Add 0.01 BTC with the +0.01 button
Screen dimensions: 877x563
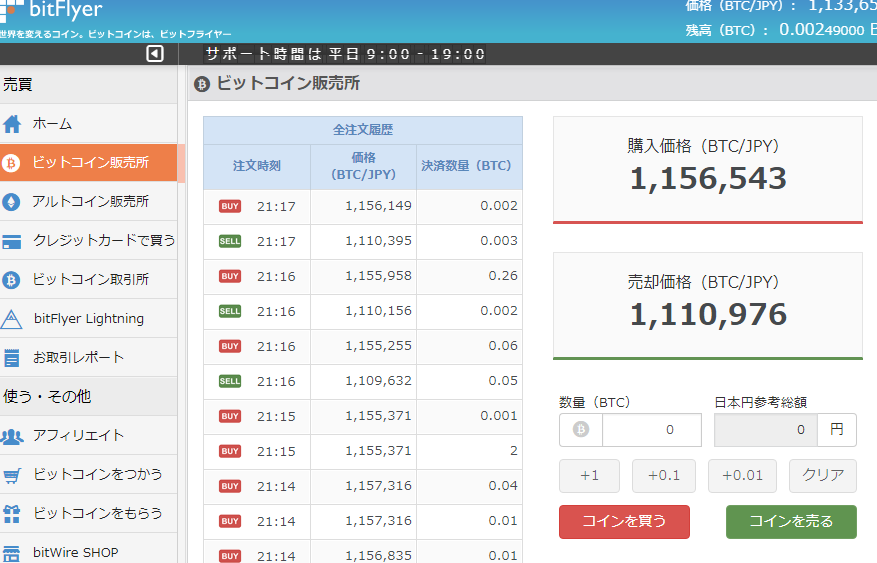point(742,476)
